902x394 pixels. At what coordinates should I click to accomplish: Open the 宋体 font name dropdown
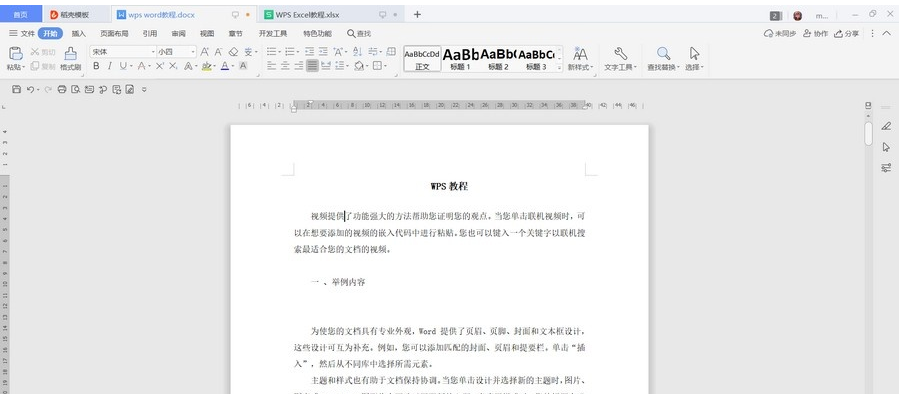(x=123, y=52)
